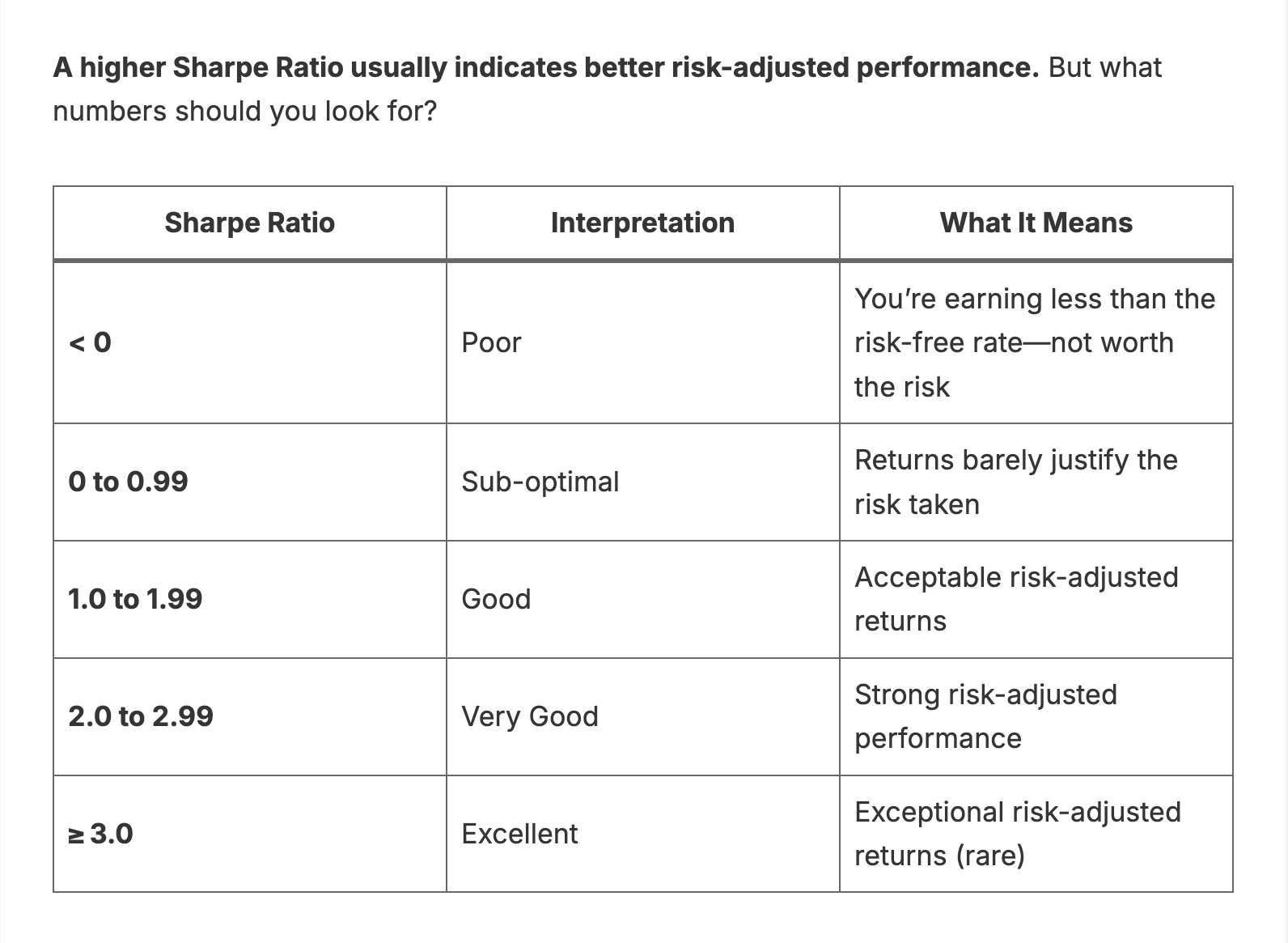The image size is (1288, 943).
Task: Click the 'Excellent' interpretation cell
Action: click(x=519, y=834)
